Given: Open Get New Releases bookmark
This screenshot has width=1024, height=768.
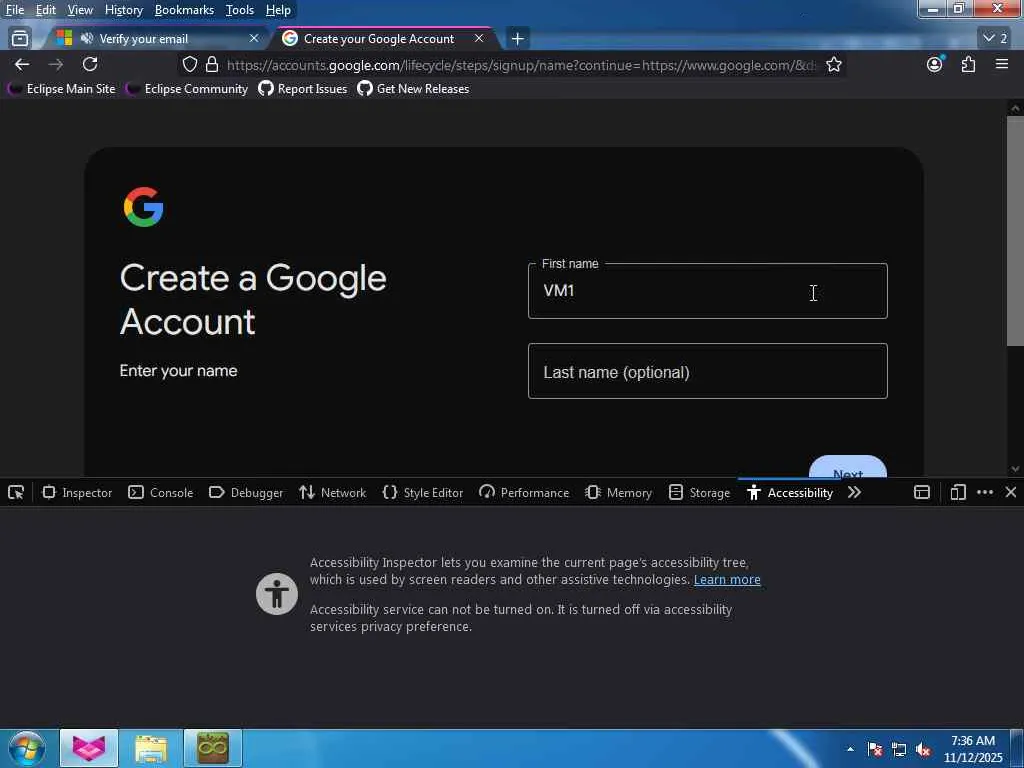Looking at the screenshot, I should click(413, 89).
